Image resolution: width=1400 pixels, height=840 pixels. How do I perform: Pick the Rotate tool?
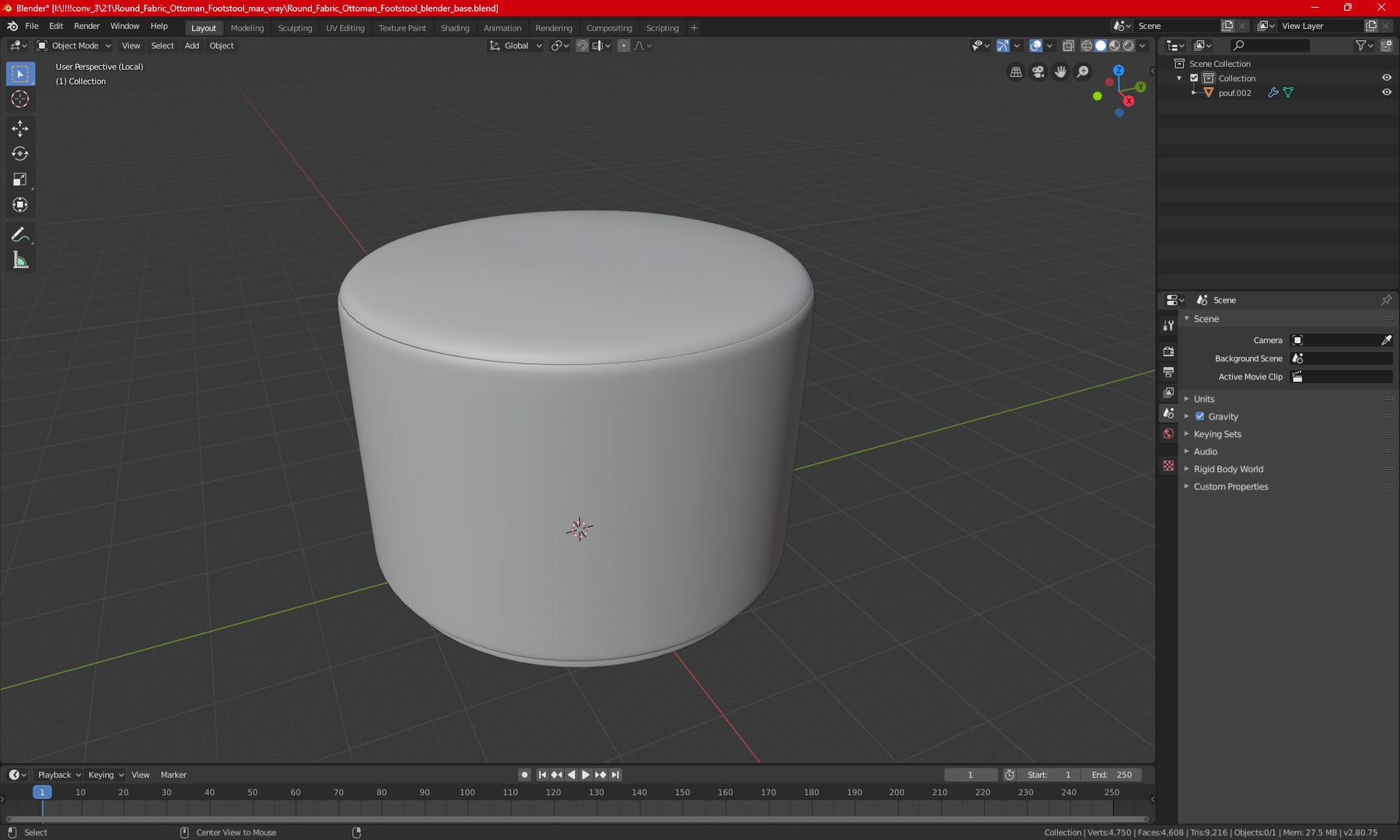click(x=20, y=154)
